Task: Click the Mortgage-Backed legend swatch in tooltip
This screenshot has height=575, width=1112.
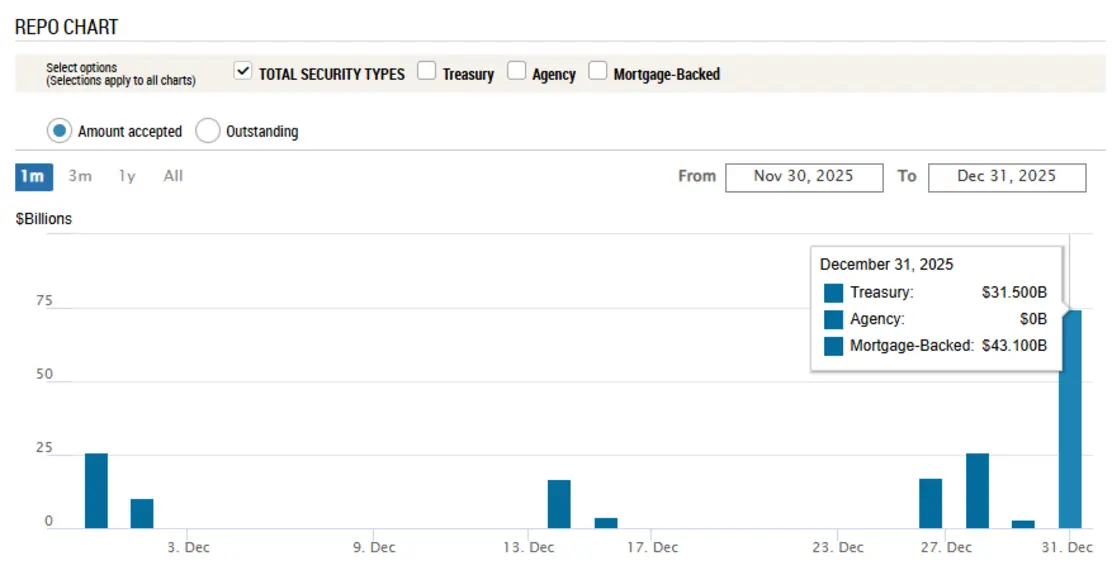Action: click(x=834, y=347)
